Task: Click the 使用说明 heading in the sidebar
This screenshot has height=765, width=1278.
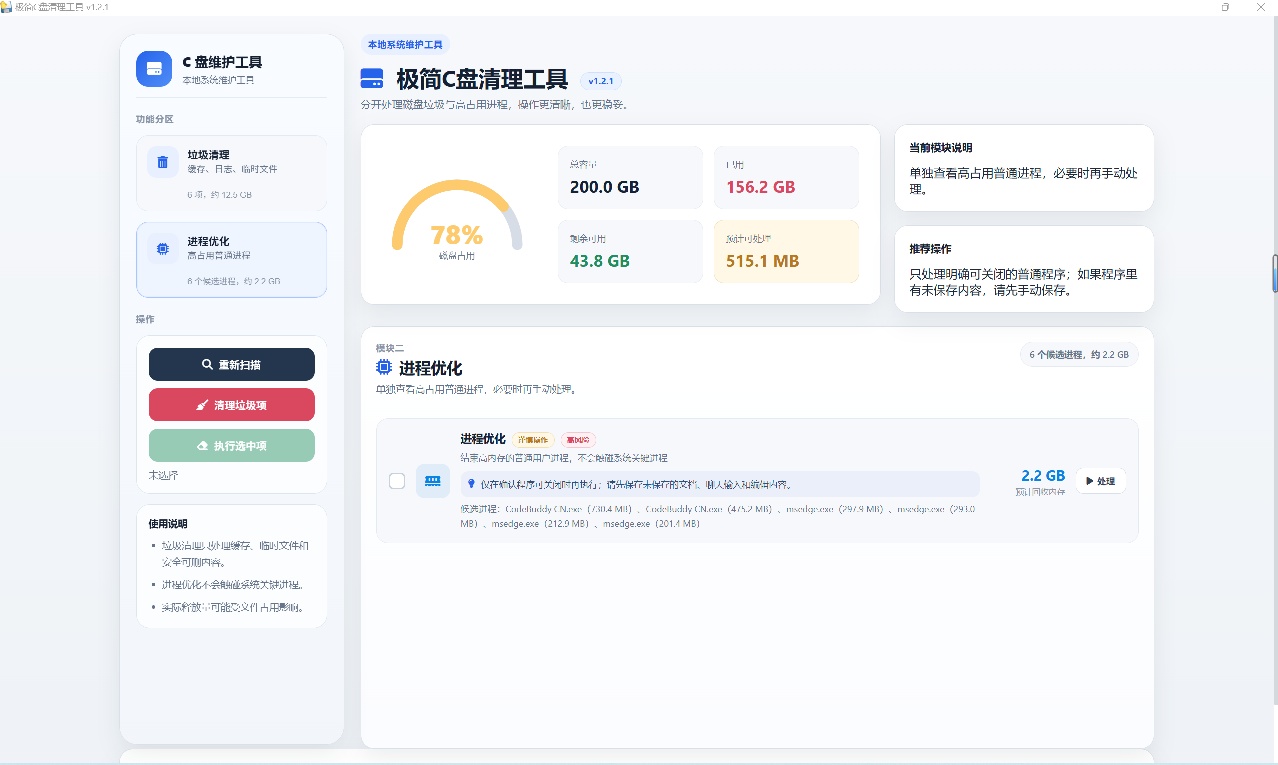Action: (x=168, y=524)
